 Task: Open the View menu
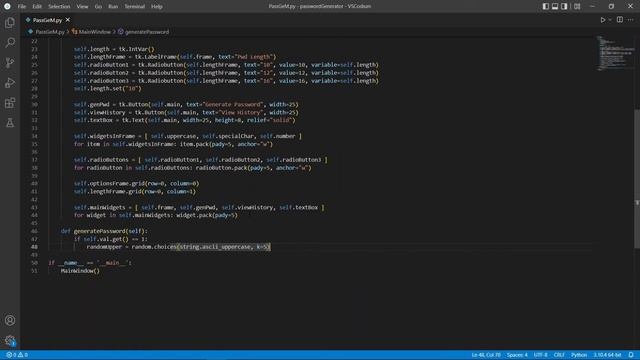pyautogui.click(x=82, y=7)
